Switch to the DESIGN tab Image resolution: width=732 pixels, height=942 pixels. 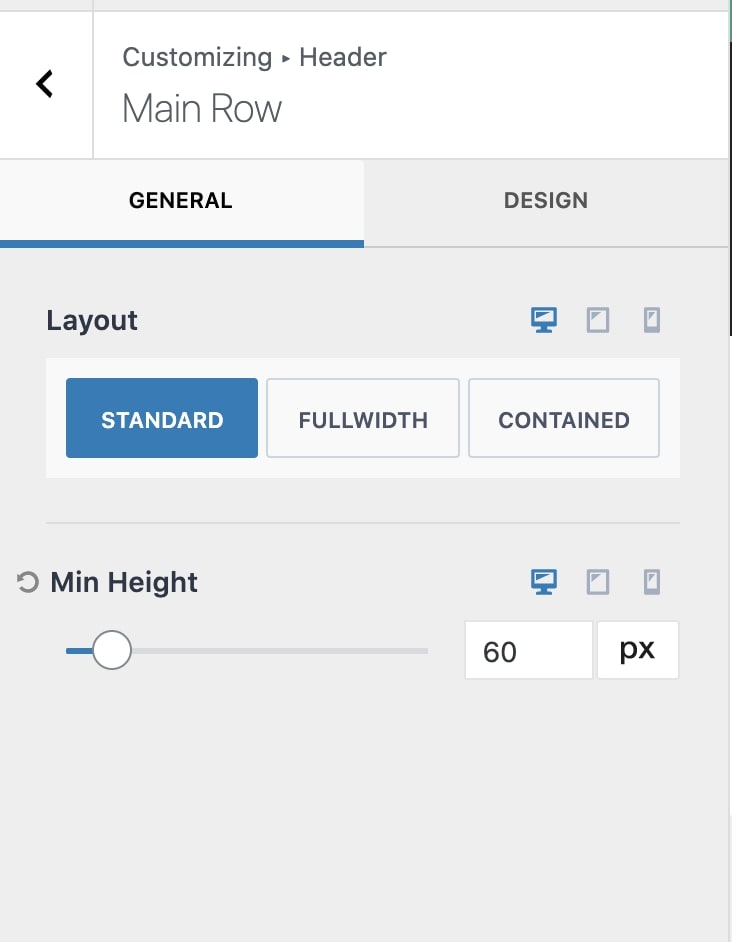[546, 202]
